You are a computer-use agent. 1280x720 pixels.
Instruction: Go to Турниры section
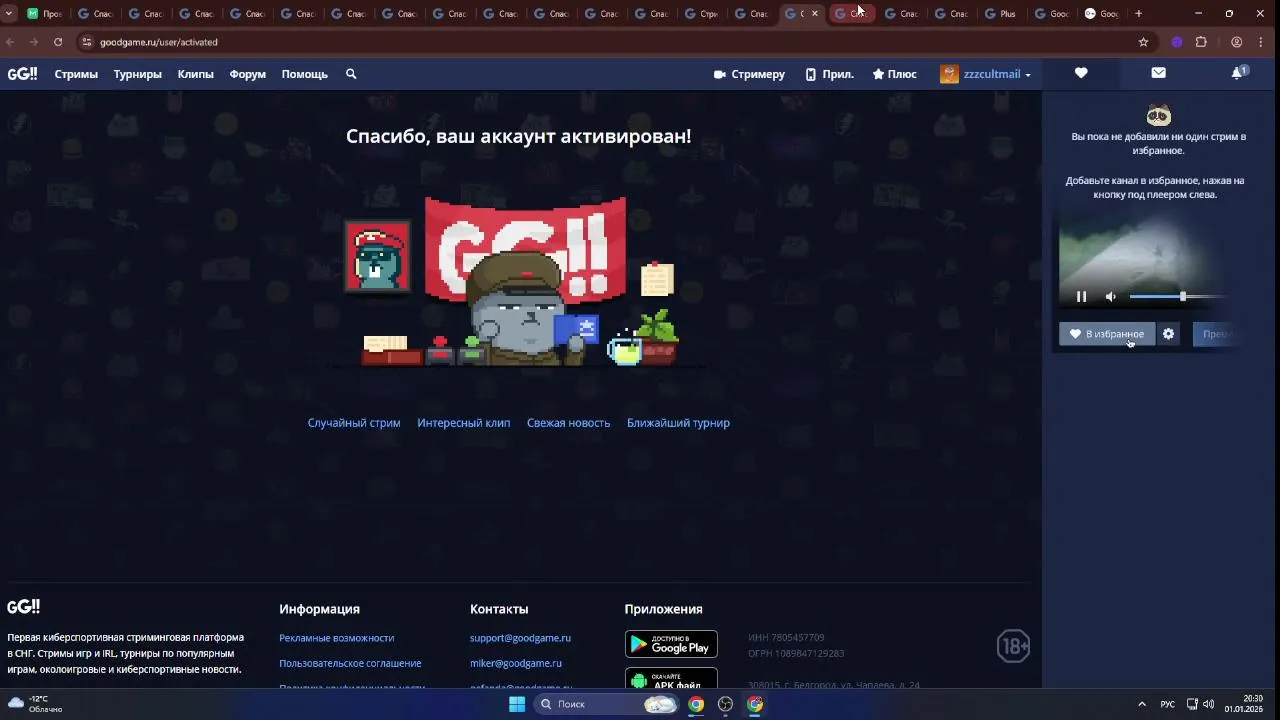click(x=137, y=74)
